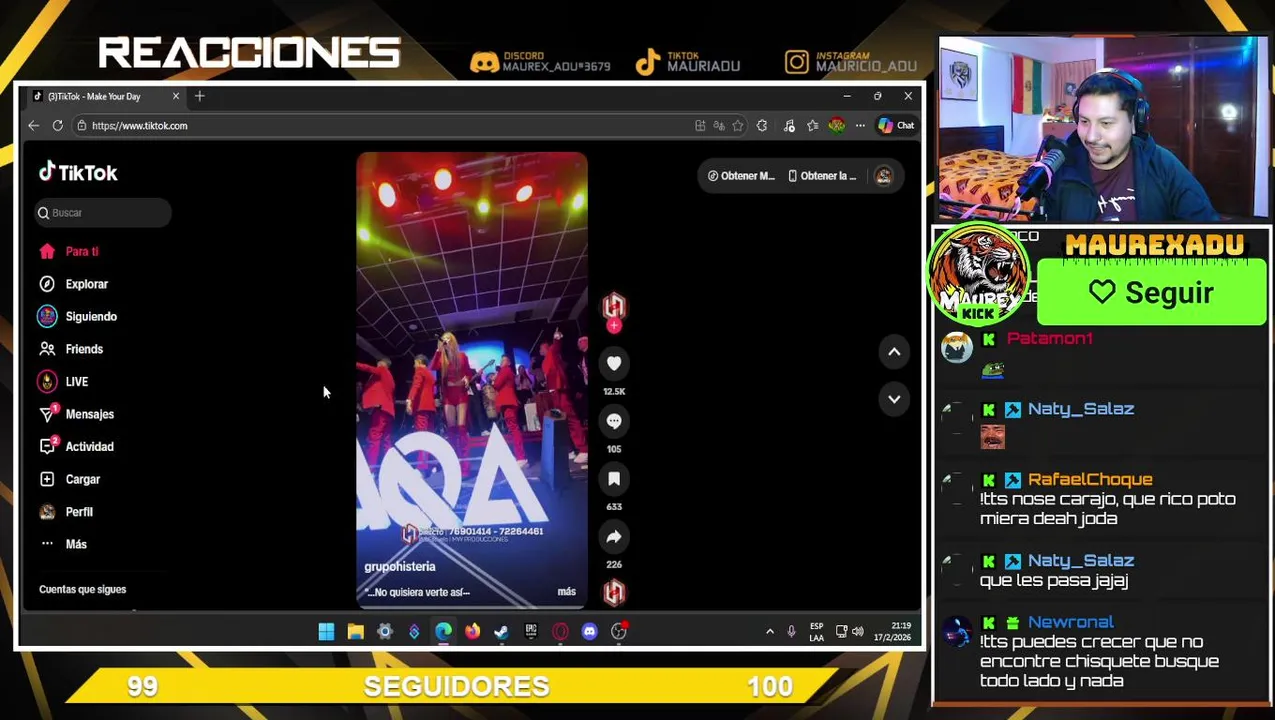This screenshot has height=720, width=1275.
Task: Click Patamon1 username in chat
Action: click(1050, 339)
